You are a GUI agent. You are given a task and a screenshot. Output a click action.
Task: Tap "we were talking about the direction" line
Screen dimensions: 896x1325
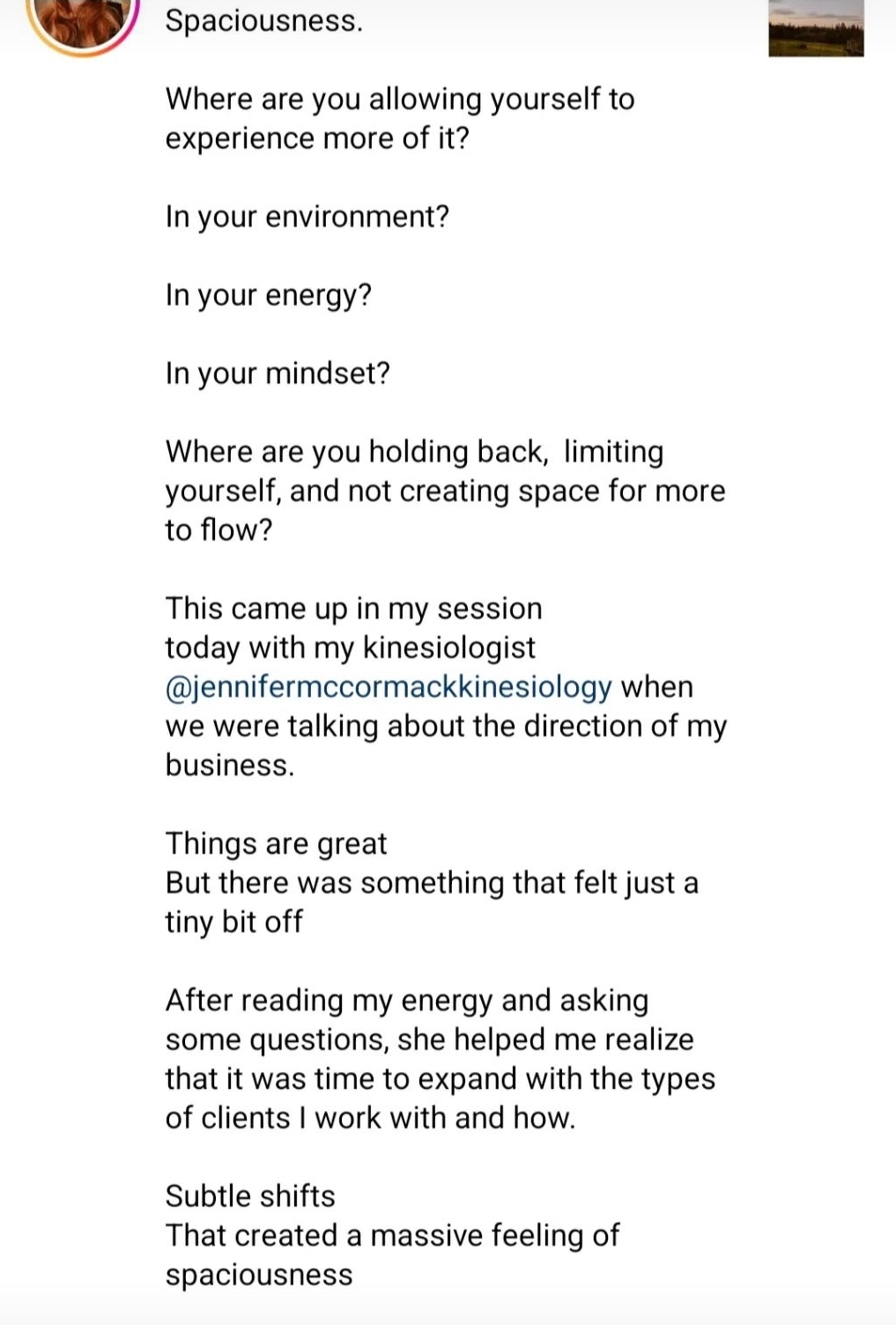point(445,726)
